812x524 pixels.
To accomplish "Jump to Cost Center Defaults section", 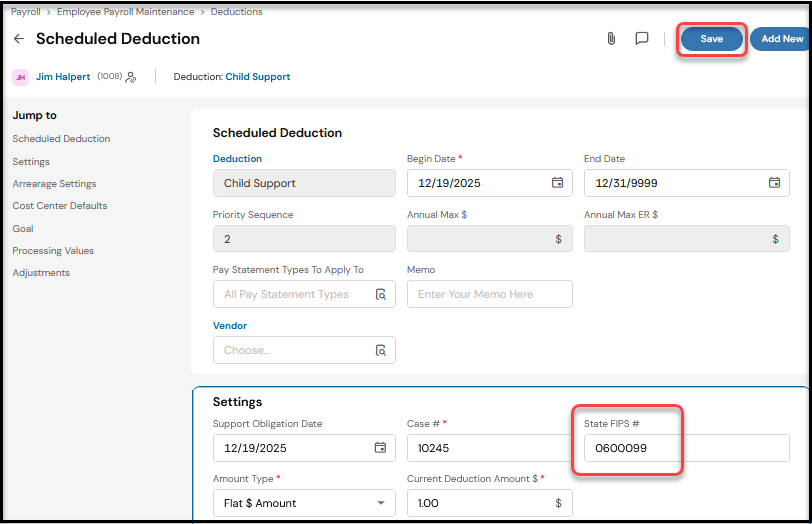I will (x=60, y=206).
